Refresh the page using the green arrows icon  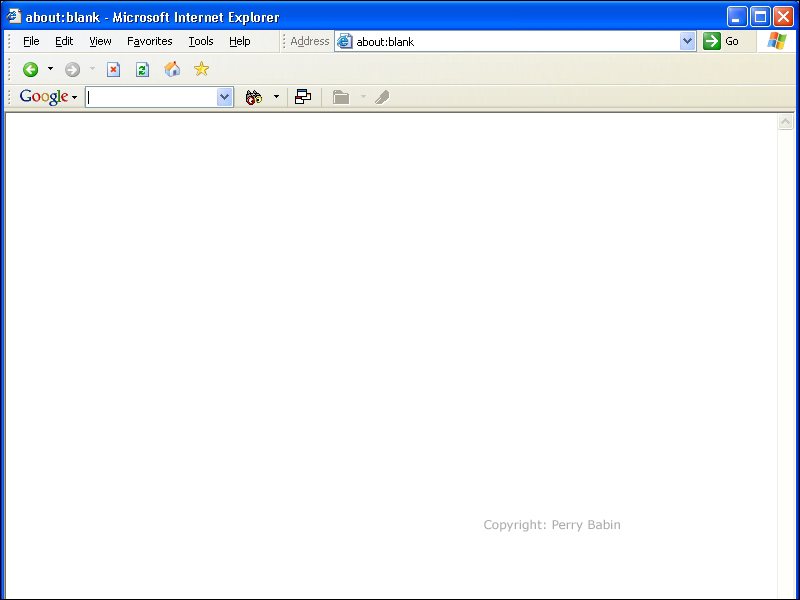pyautogui.click(x=142, y=69)
